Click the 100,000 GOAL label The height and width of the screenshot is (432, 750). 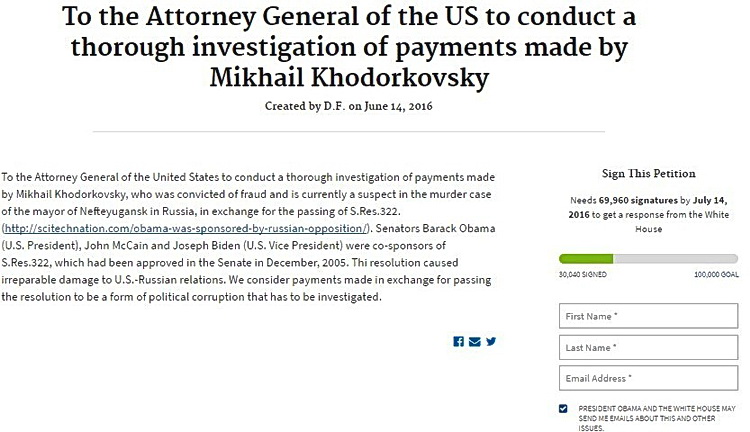click(x=716, y=275)
